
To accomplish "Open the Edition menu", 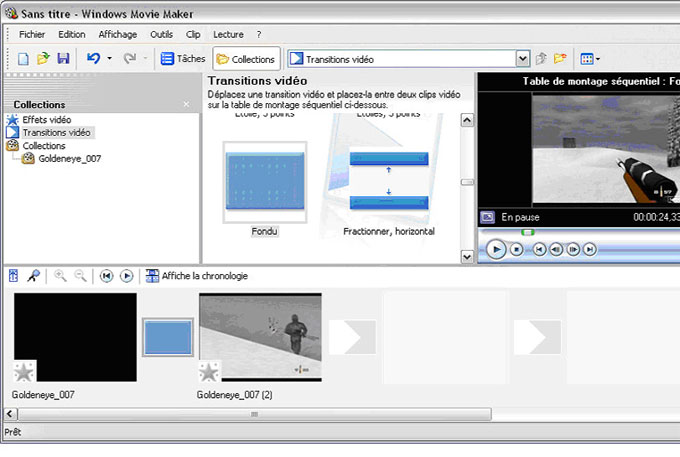I will [x=72, y=34].
